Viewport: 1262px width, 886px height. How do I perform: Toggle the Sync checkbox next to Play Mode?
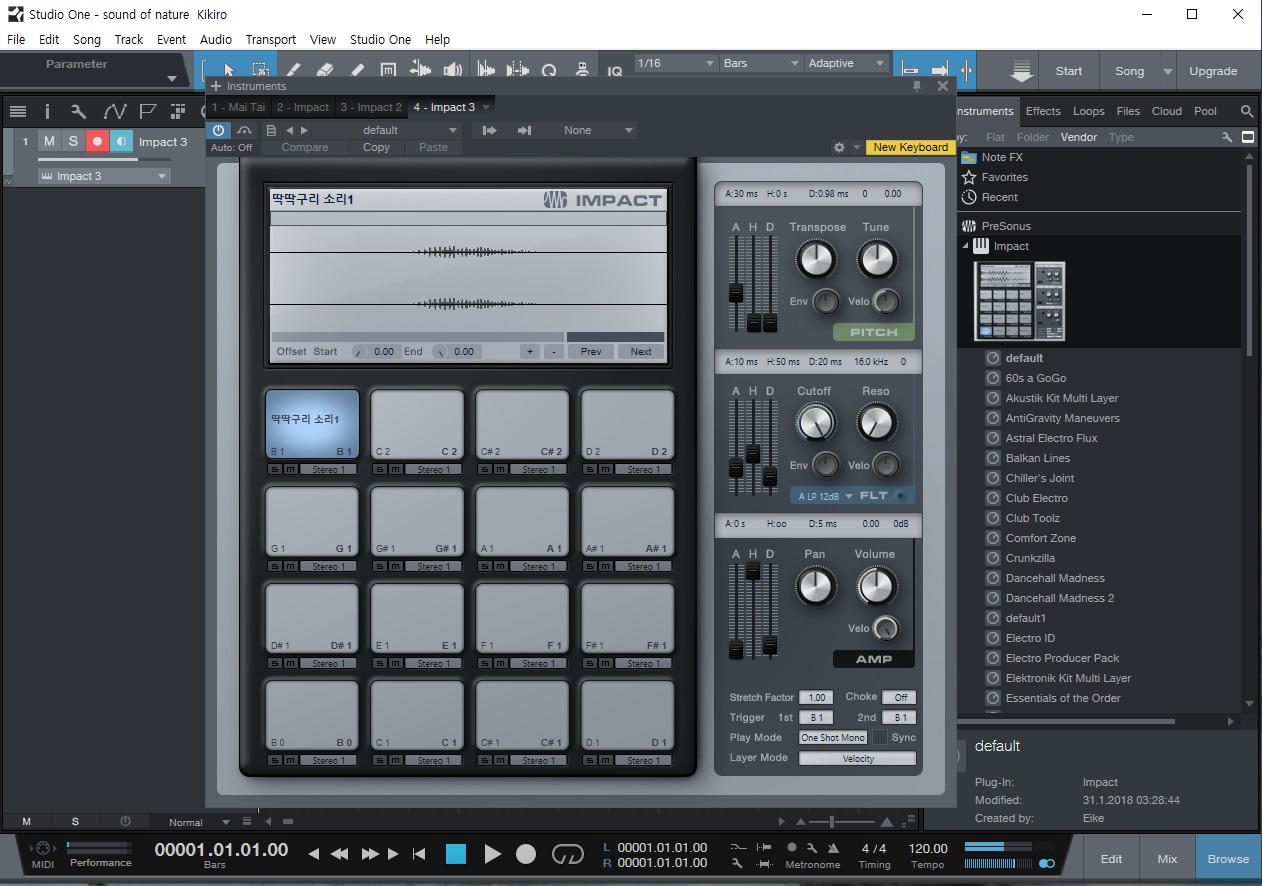coord(879,737)
